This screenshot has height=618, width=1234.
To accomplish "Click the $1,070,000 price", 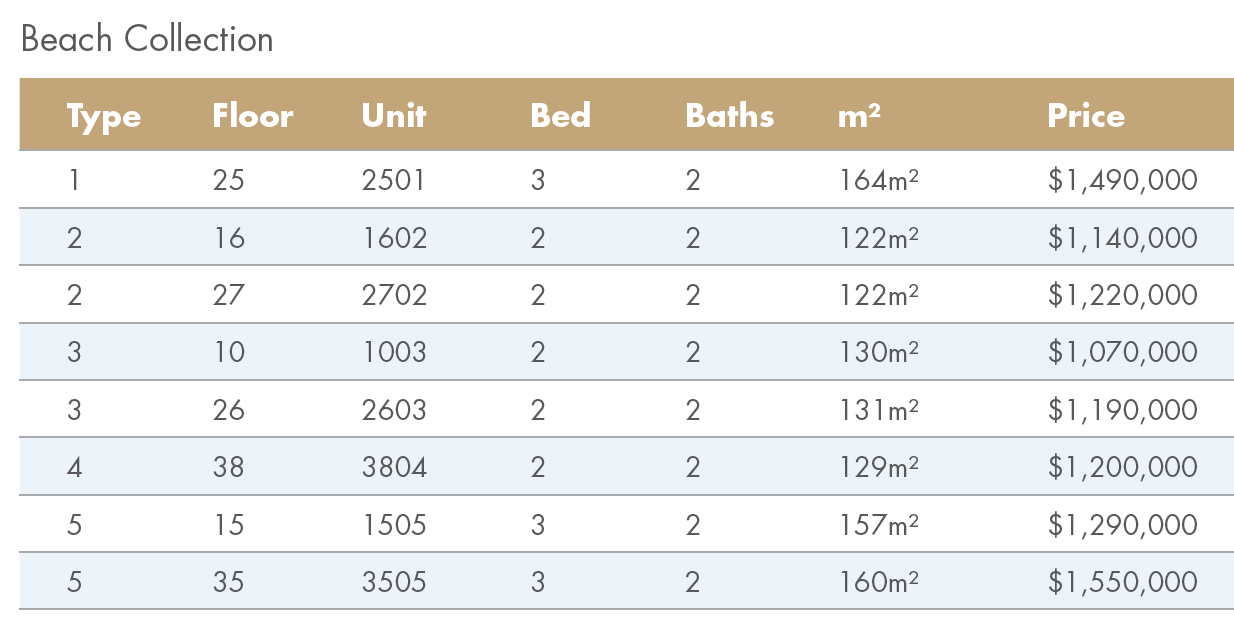I will tap(1122, 352).
